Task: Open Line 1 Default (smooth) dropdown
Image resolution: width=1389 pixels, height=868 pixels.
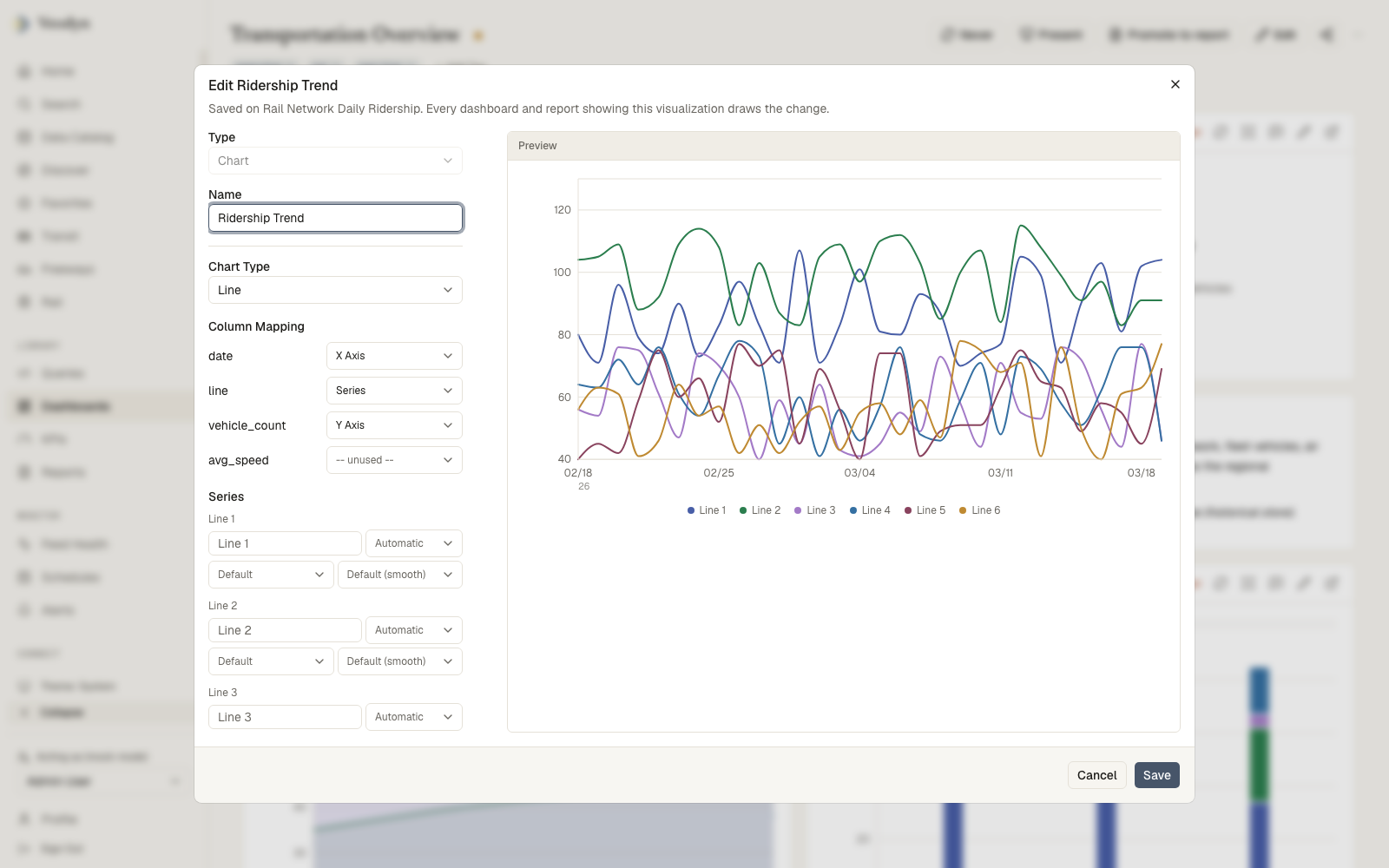Action: (x=400, y=575)
